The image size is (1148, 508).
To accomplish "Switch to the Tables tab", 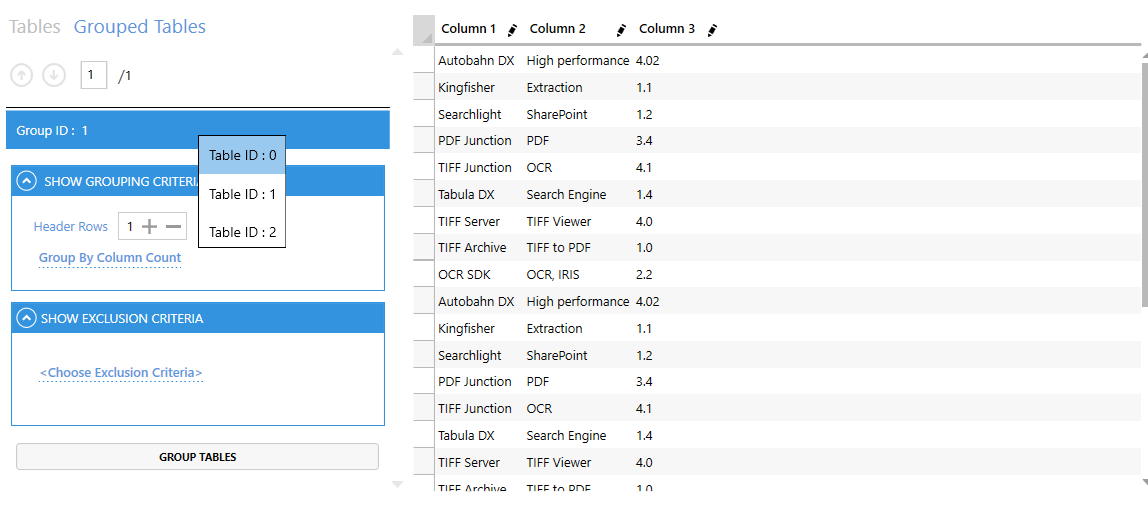I will (x=34, y=27).
